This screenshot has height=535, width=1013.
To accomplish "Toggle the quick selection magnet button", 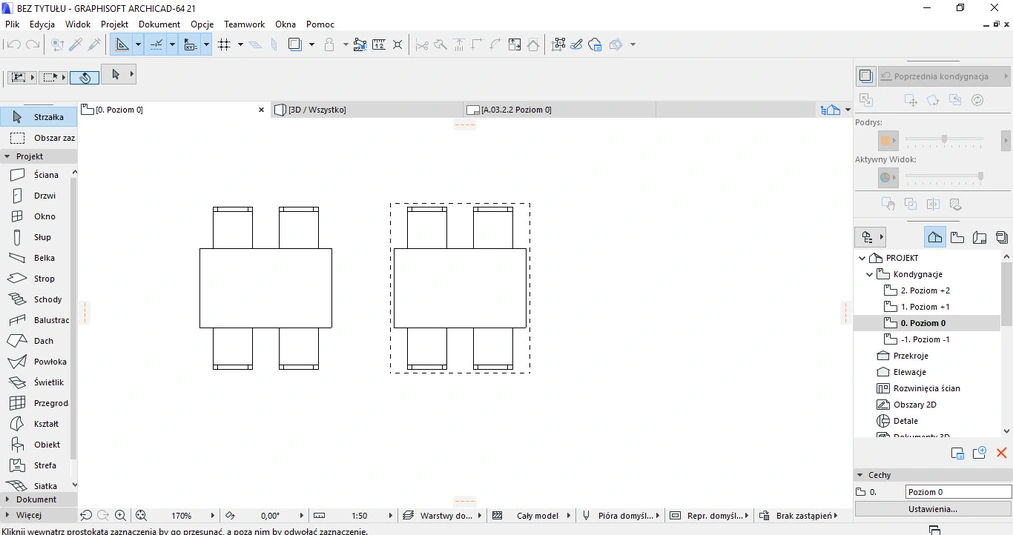I will 85,78.
